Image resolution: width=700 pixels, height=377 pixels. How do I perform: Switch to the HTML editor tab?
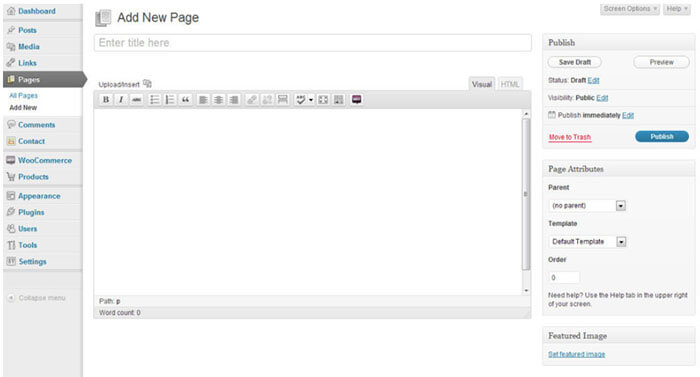(509, 84)
